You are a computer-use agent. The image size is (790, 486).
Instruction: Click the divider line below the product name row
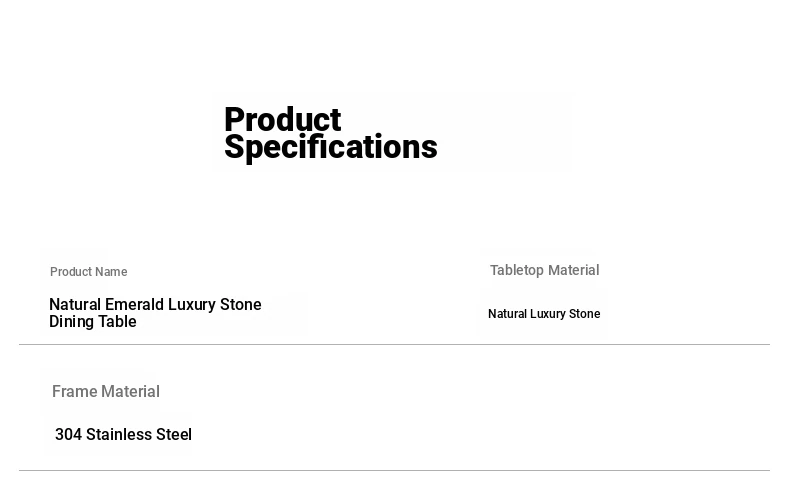[x=394, y=345]
